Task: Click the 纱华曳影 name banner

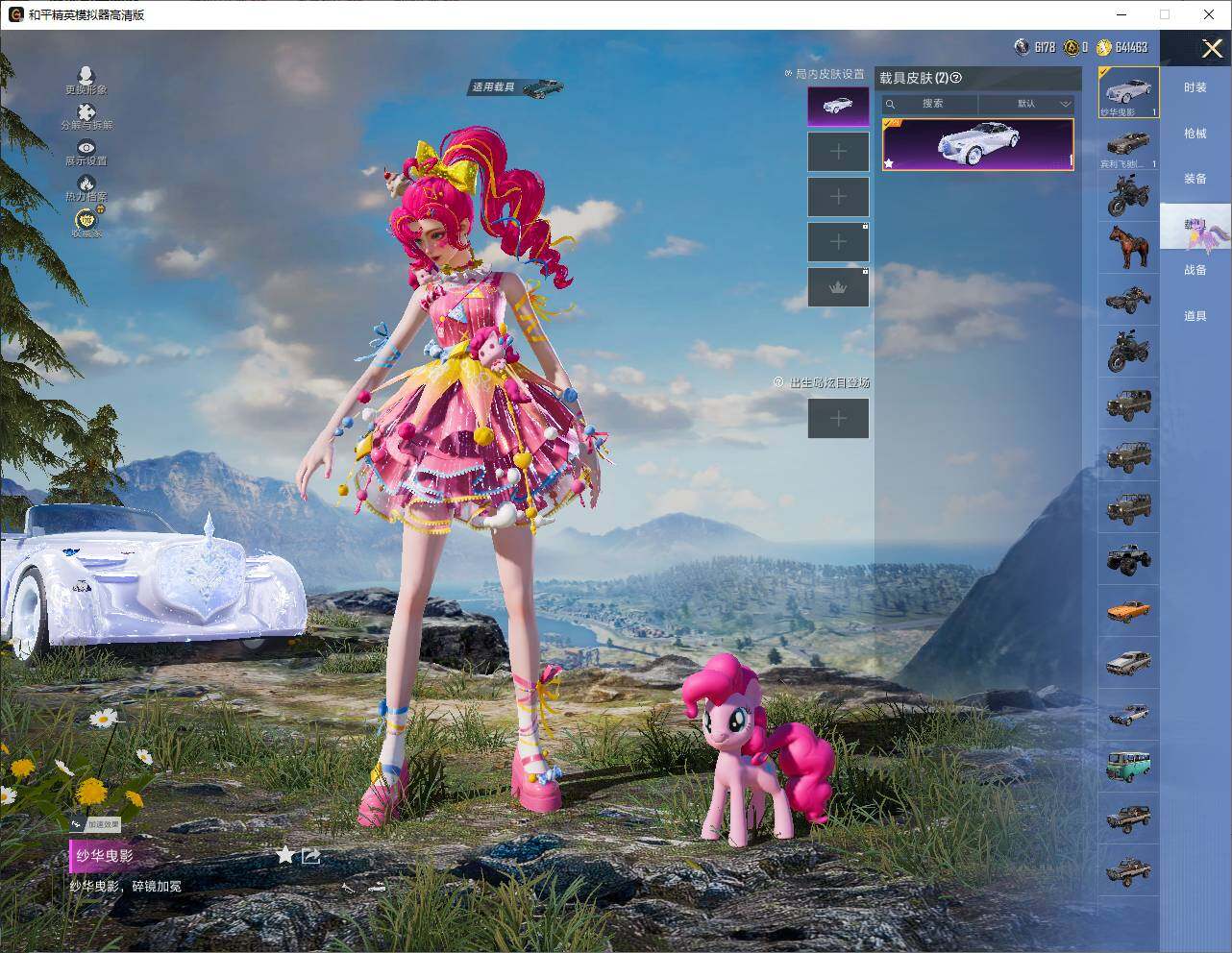Action: [105, 855]
